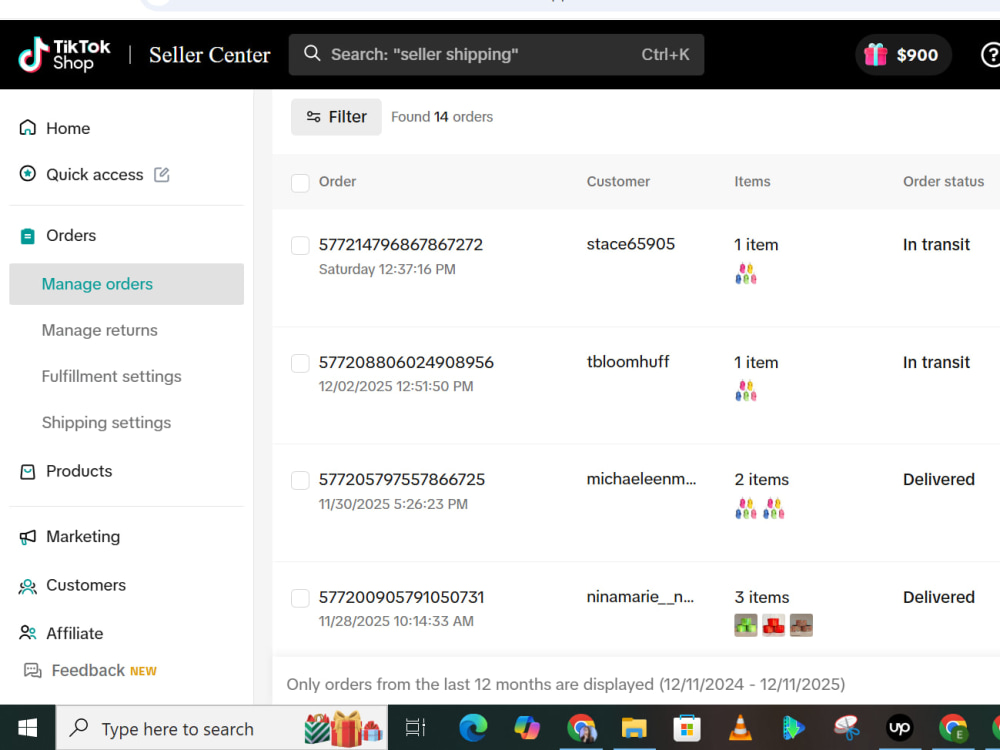
Task: Click customer name tbloomhuff
Action: [628, 362]
